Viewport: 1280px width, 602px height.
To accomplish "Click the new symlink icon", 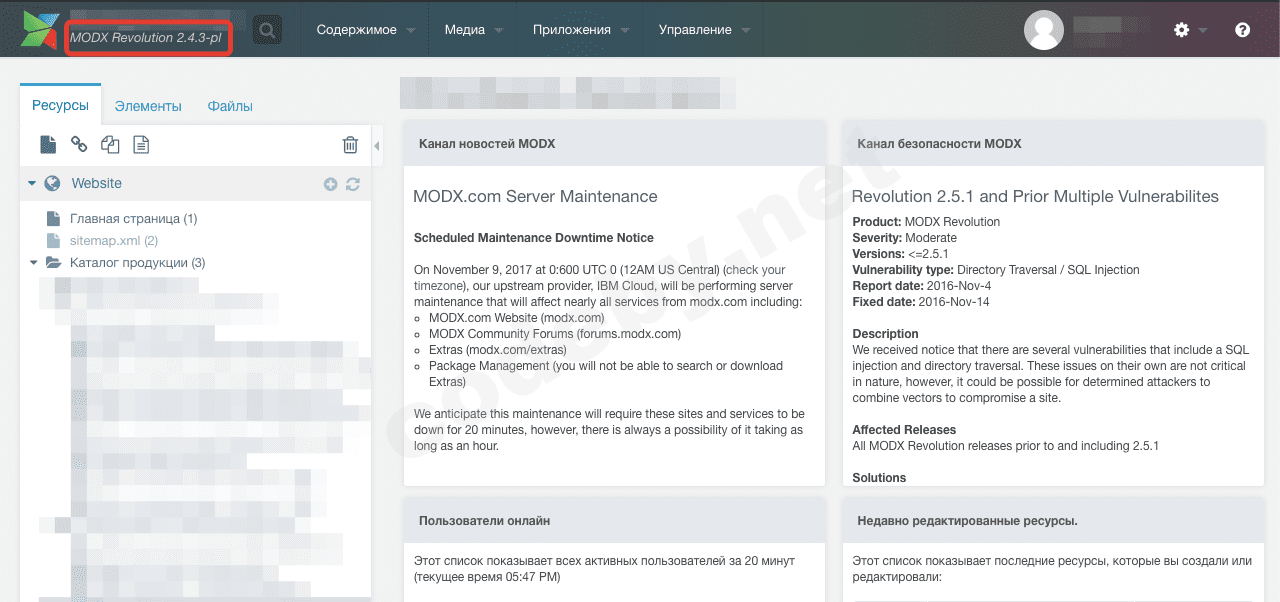I will pos(110,145).
